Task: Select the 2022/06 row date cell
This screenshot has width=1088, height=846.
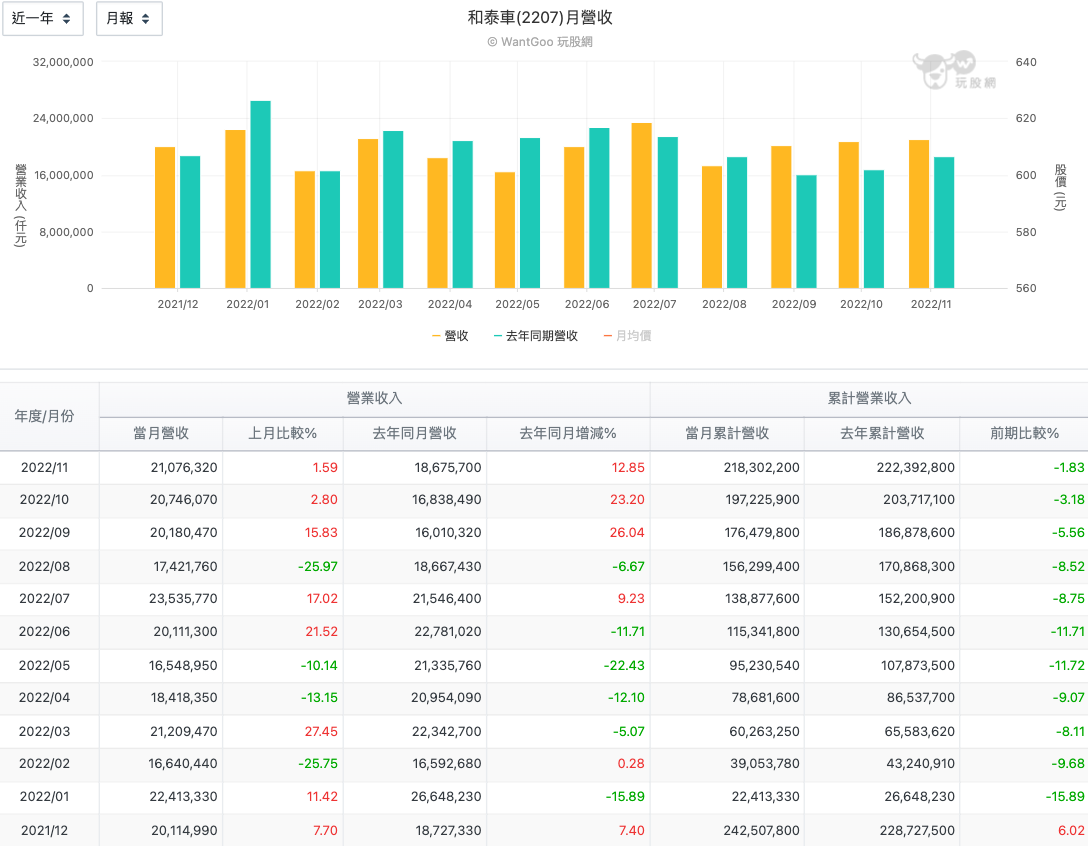Action: [x=44, y=632]
